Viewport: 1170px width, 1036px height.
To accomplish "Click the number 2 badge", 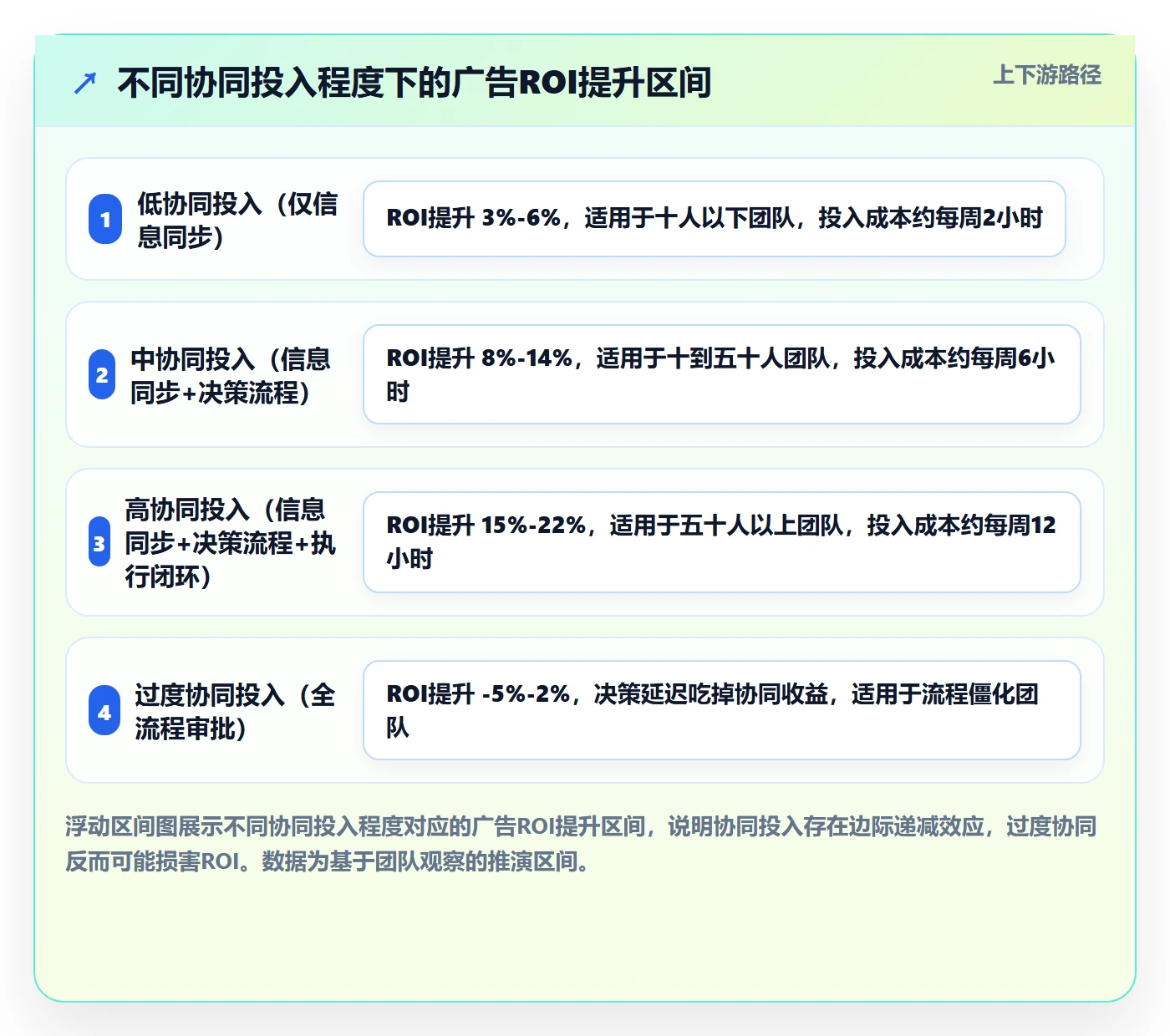I will (x=102, y=374).
